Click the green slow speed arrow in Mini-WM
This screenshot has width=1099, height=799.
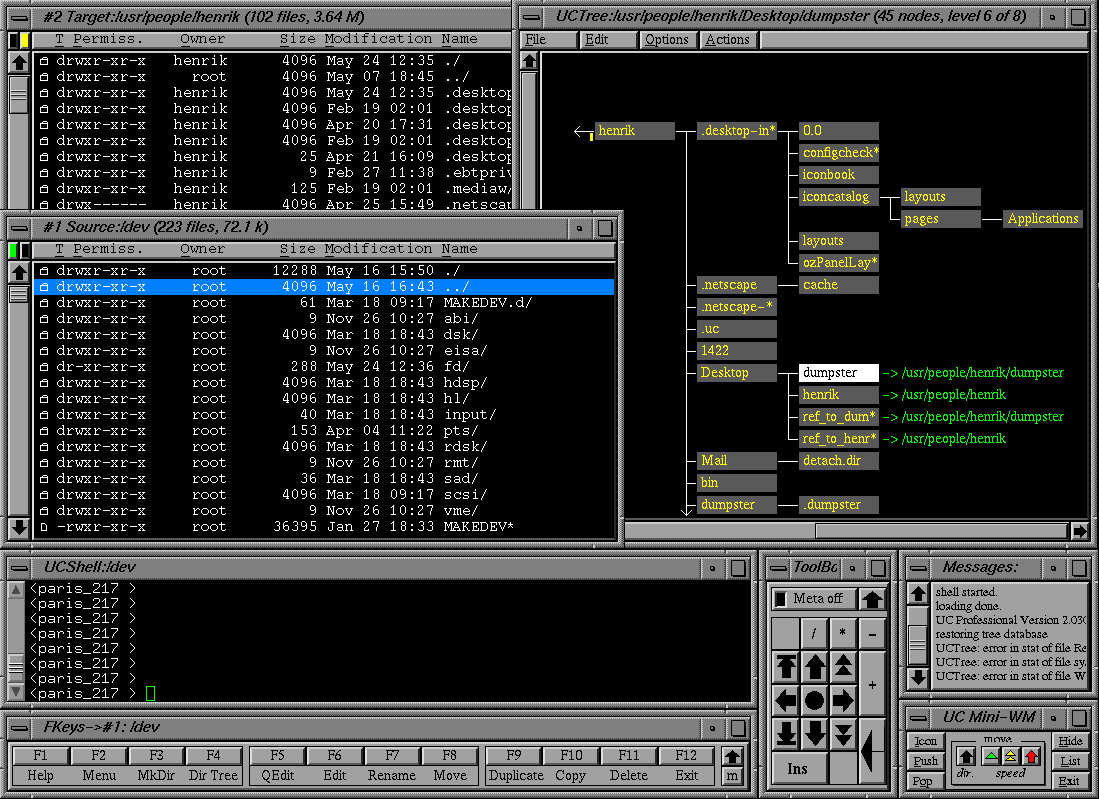(x=991, y=756)
